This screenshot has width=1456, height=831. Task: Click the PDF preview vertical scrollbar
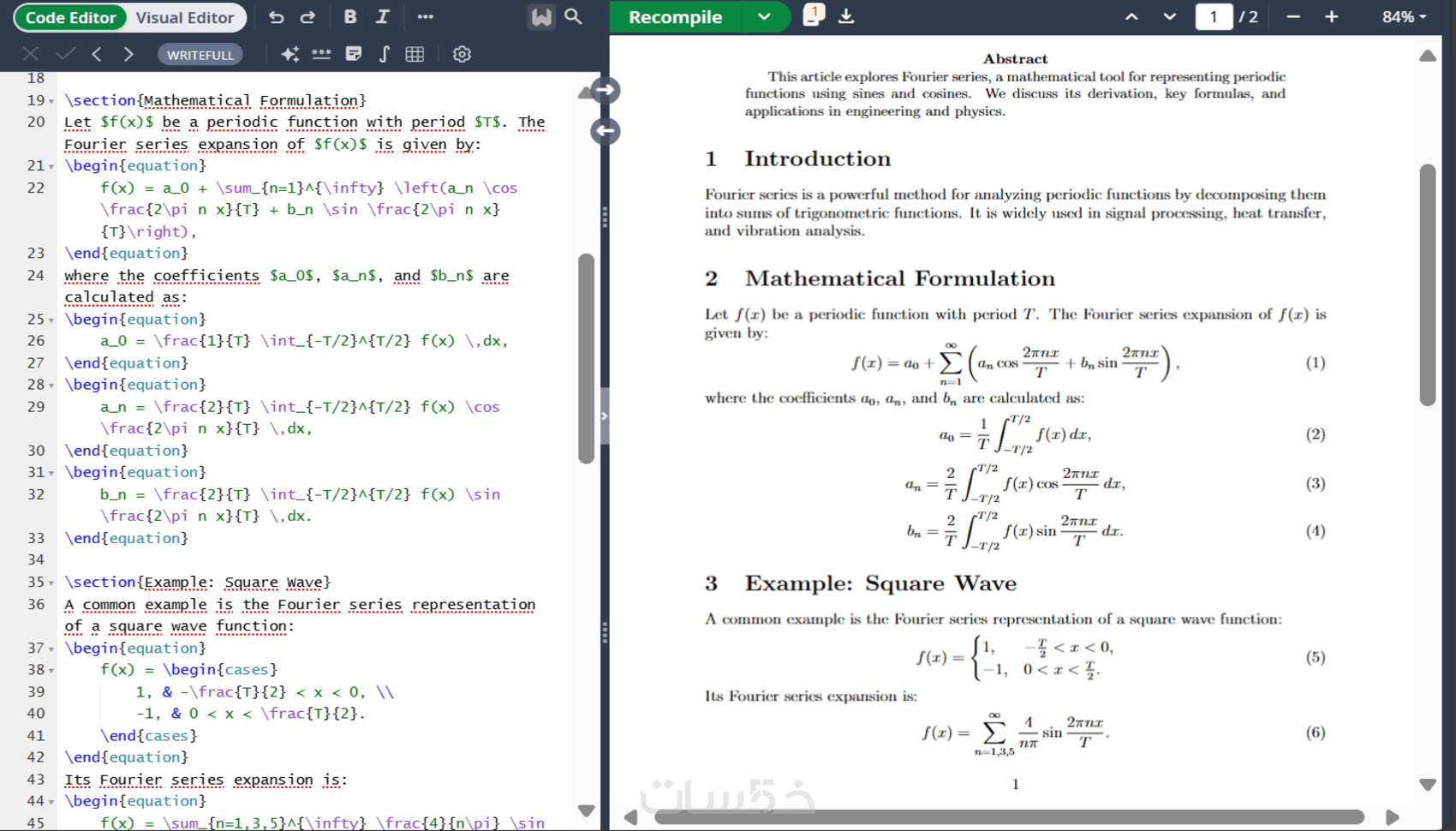tap(1427, 284)
